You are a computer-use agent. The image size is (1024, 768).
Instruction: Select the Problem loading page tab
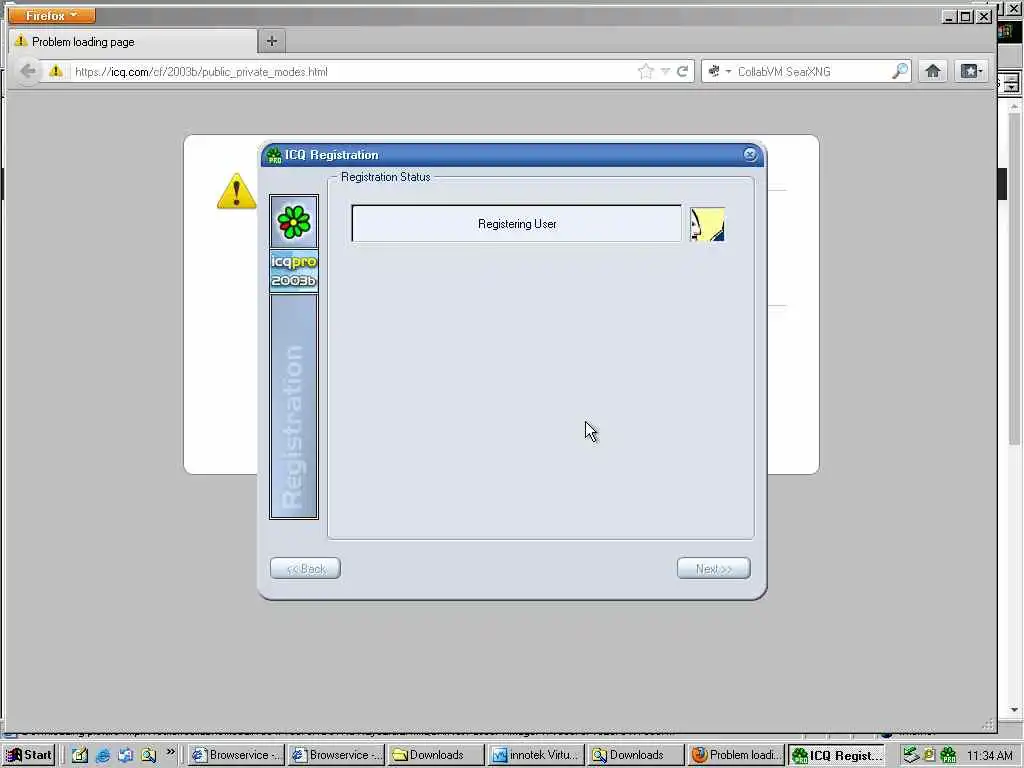click(x=133, y=42)
